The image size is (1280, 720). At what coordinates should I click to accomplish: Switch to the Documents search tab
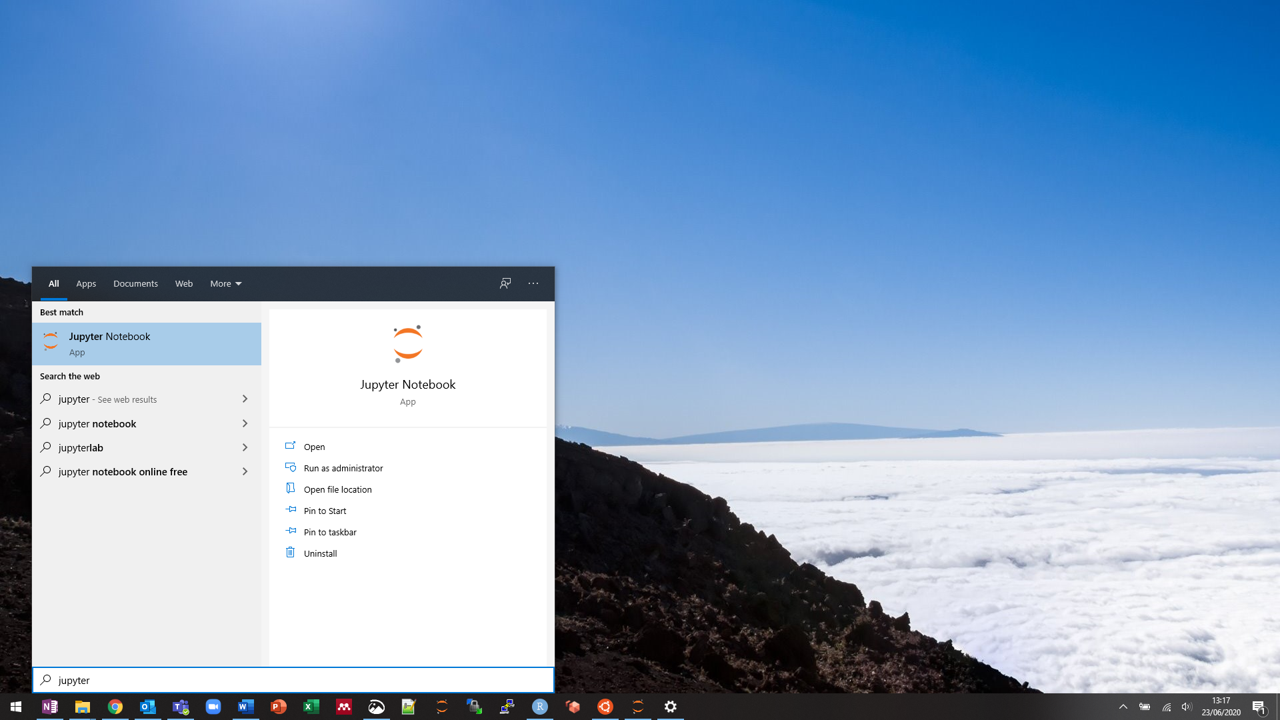click(135, 284)
